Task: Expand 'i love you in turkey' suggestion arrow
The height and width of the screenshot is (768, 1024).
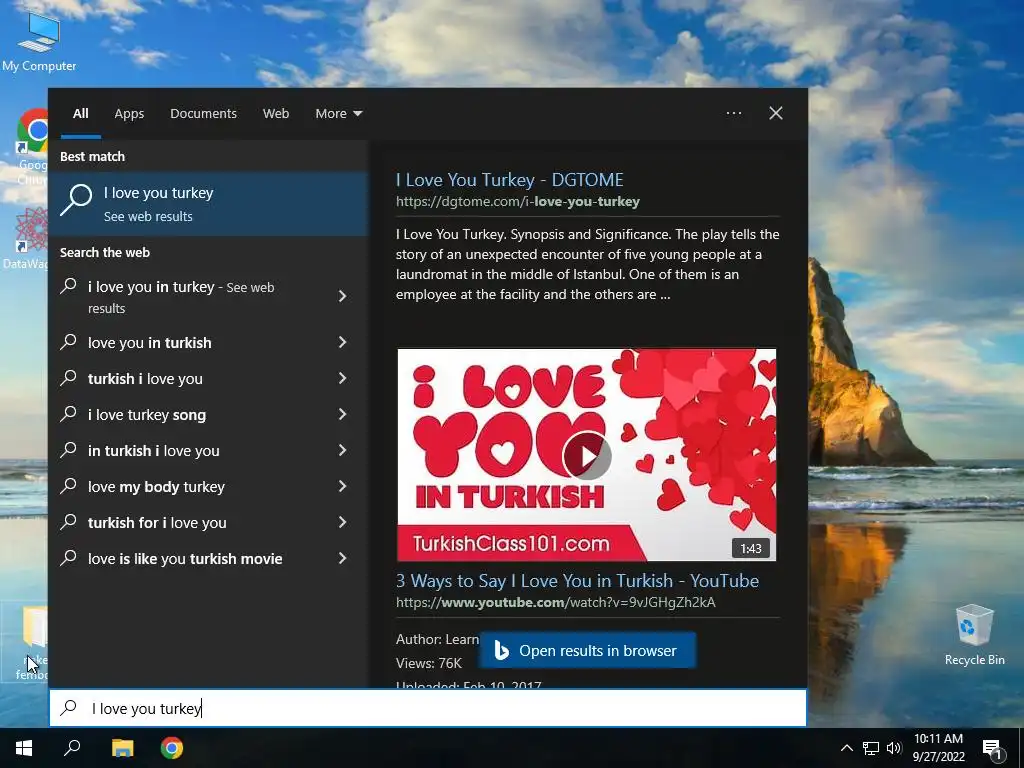Action: [342, 296]
